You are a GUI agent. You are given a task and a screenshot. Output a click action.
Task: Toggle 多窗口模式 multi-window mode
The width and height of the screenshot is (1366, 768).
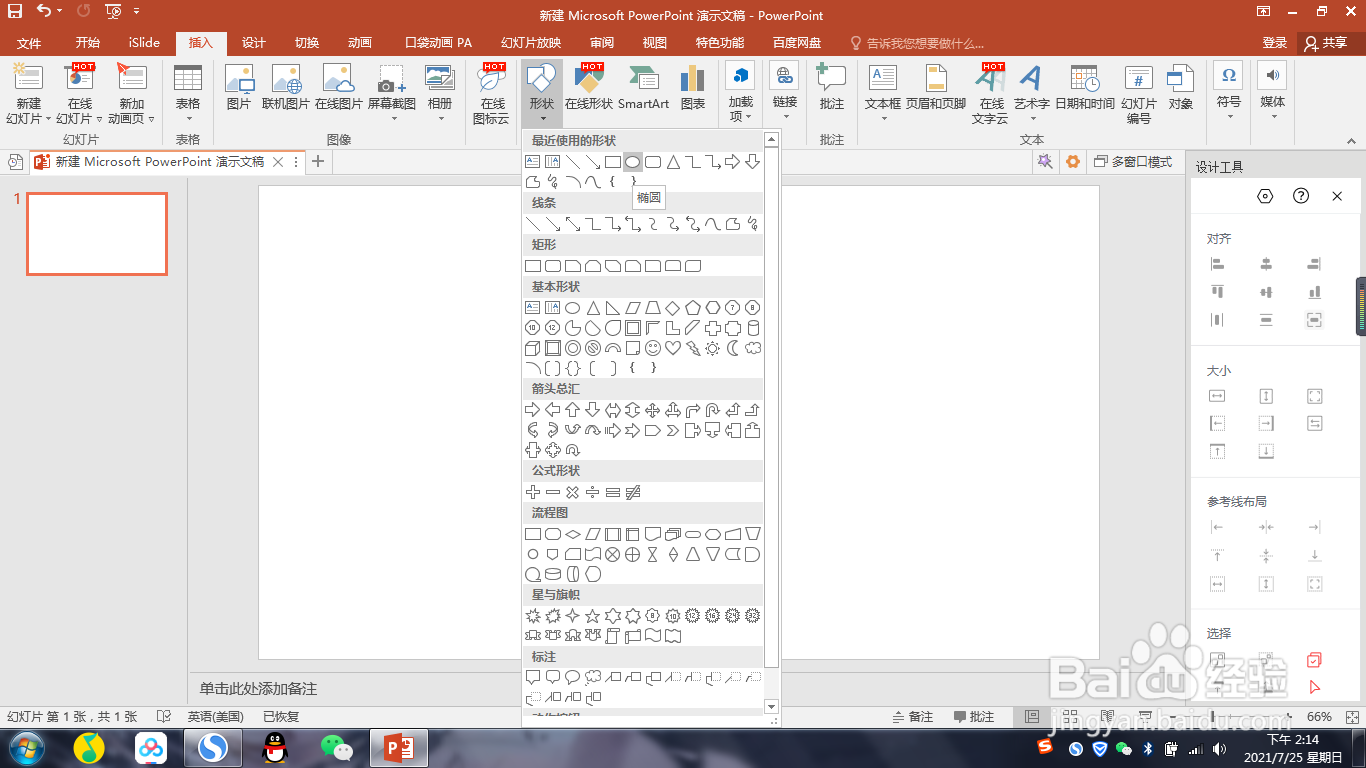click(1133, 161)
